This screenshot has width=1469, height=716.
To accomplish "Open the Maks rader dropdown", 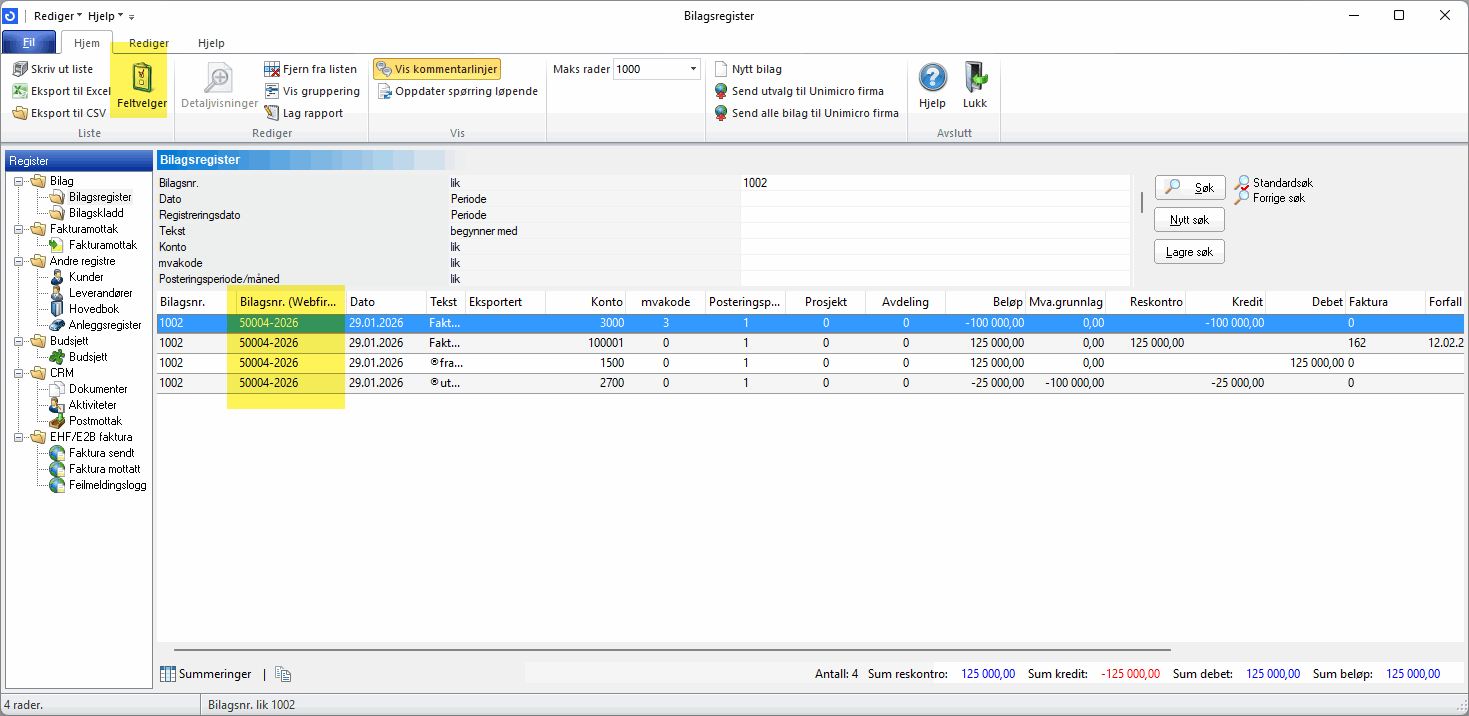I will 693,69.
